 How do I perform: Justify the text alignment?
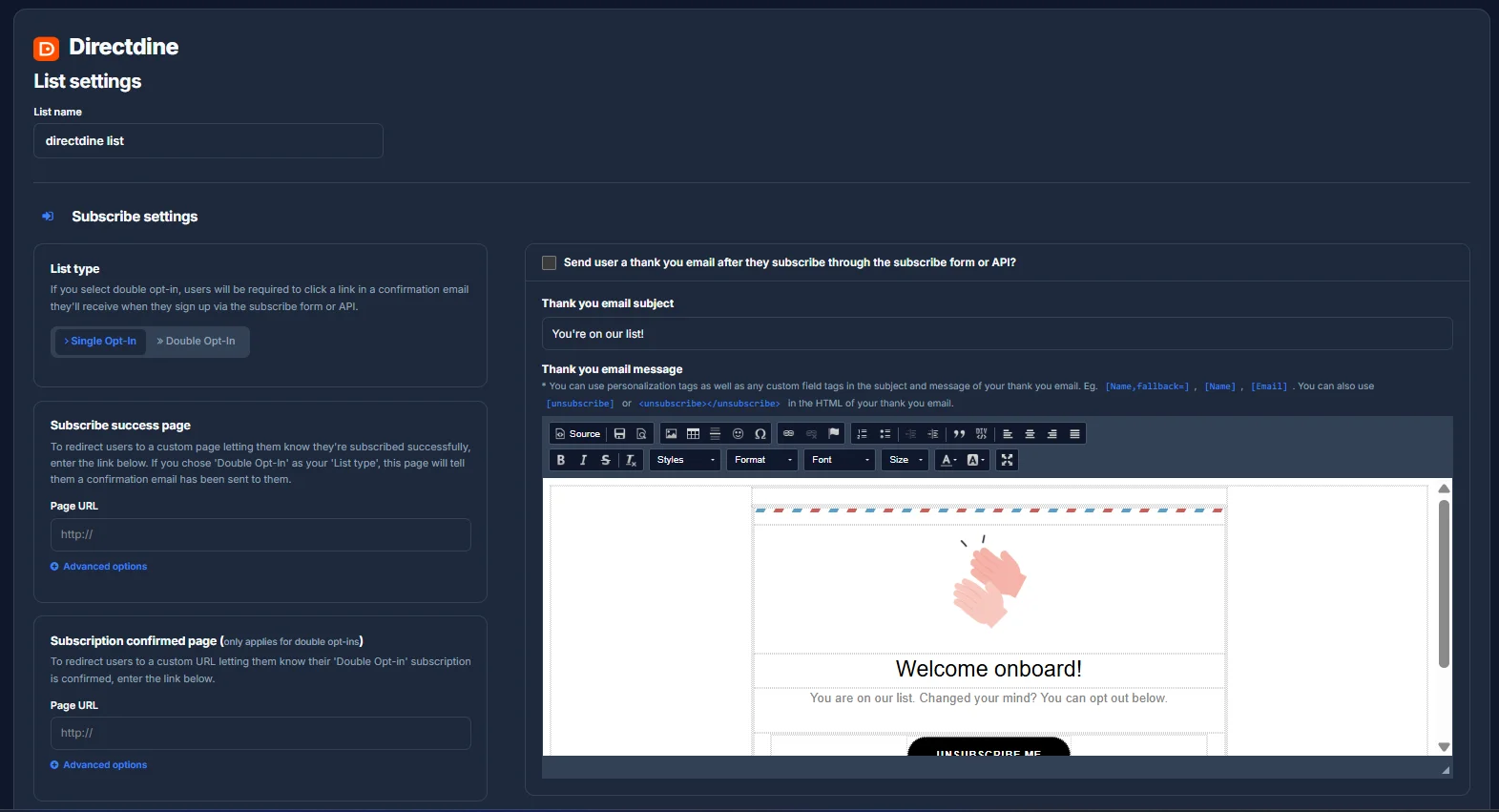[x=1074, y=434]
